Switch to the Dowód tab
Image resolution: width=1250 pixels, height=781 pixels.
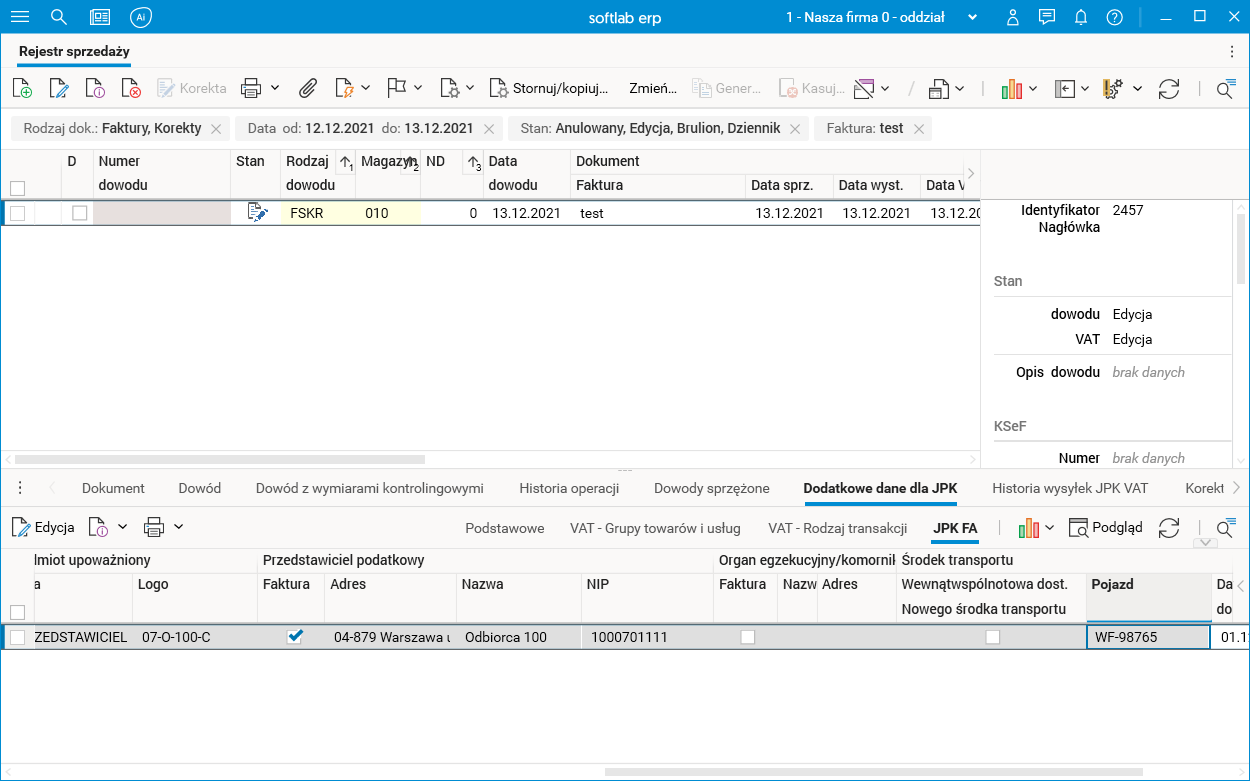(x=199, y=488)
